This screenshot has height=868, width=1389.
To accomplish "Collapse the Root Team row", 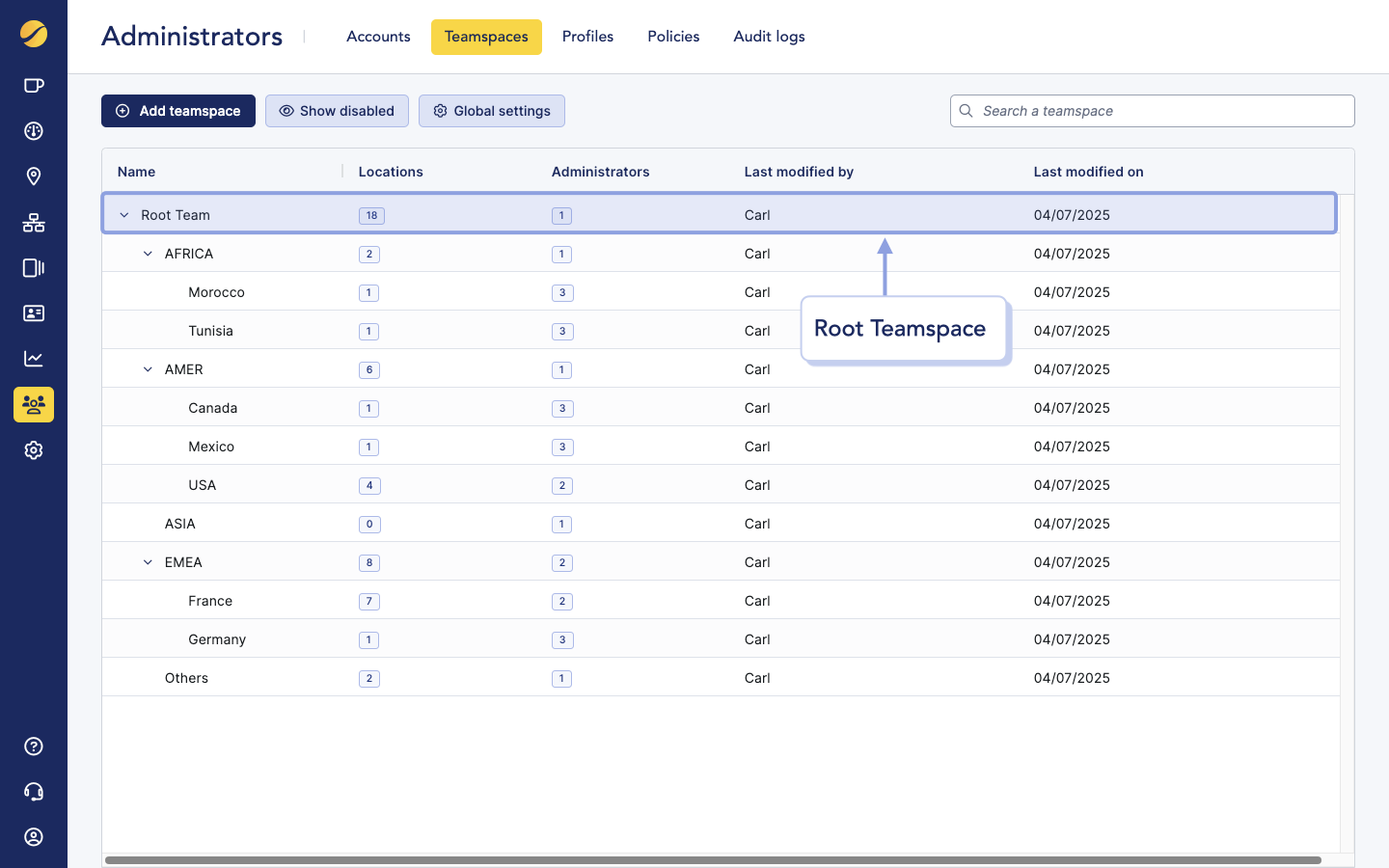I will click(x=123, y=214).
